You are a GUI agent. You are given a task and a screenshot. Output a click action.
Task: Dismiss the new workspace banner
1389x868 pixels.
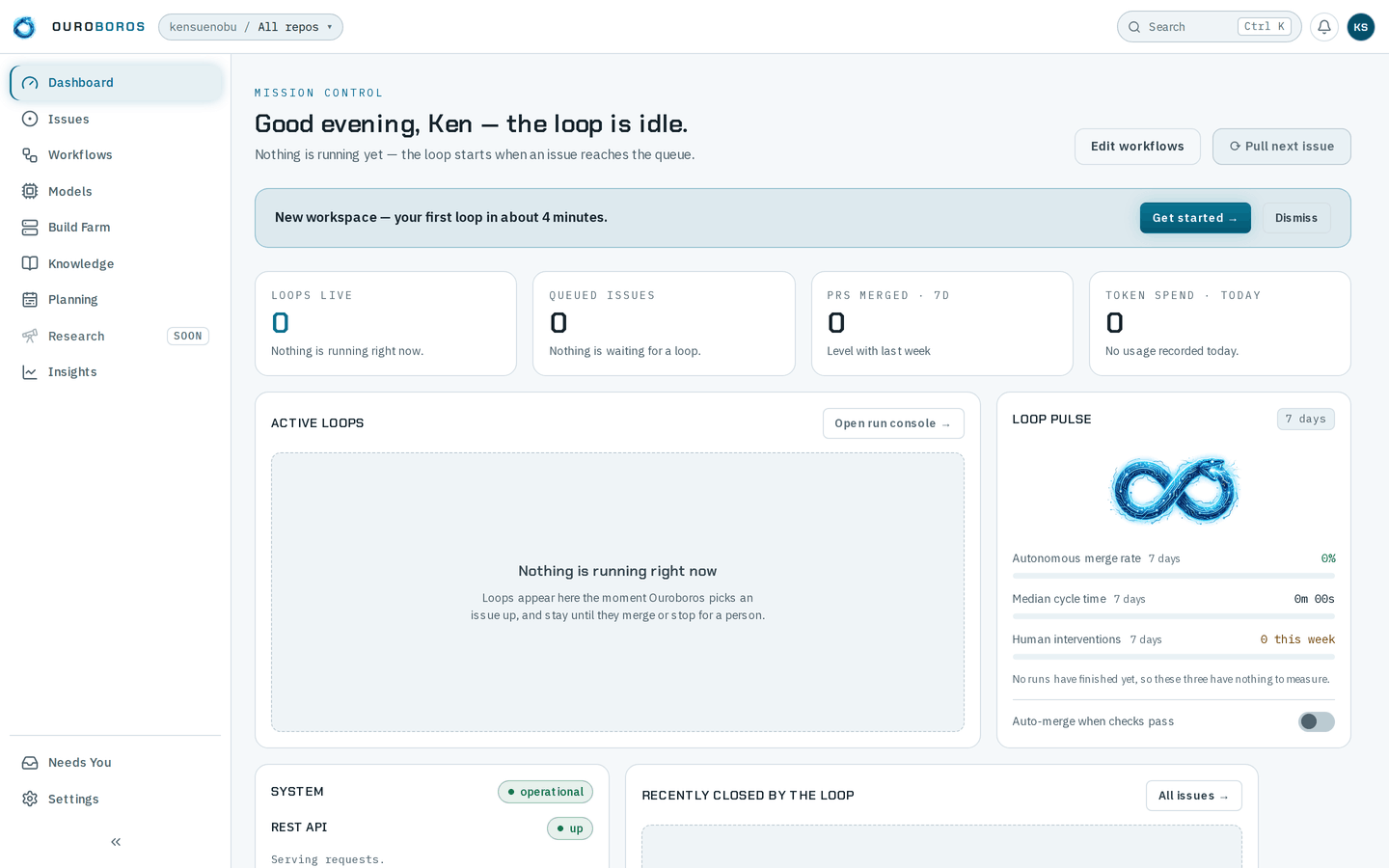tap(1296, 218)
